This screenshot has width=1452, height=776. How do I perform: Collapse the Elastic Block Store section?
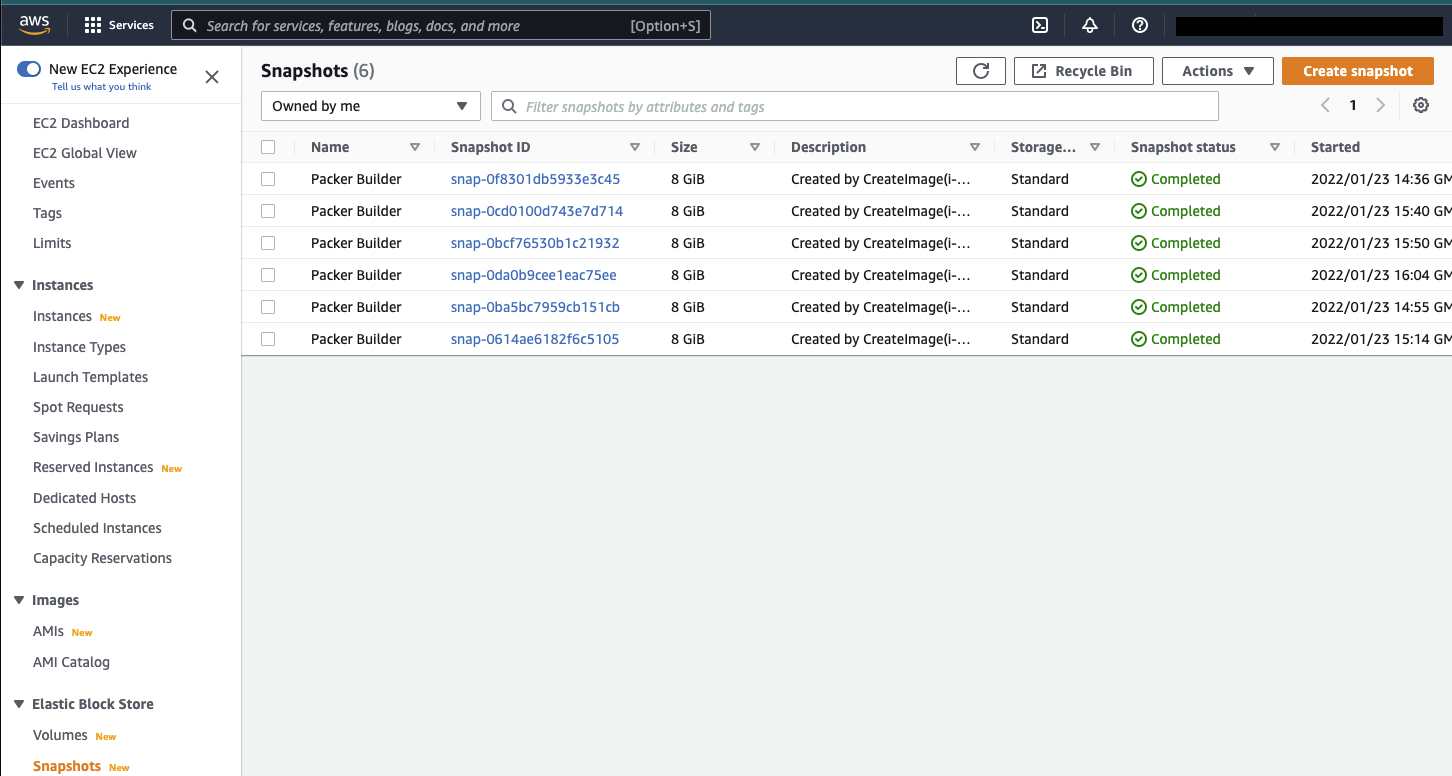[x=19, y=704]
